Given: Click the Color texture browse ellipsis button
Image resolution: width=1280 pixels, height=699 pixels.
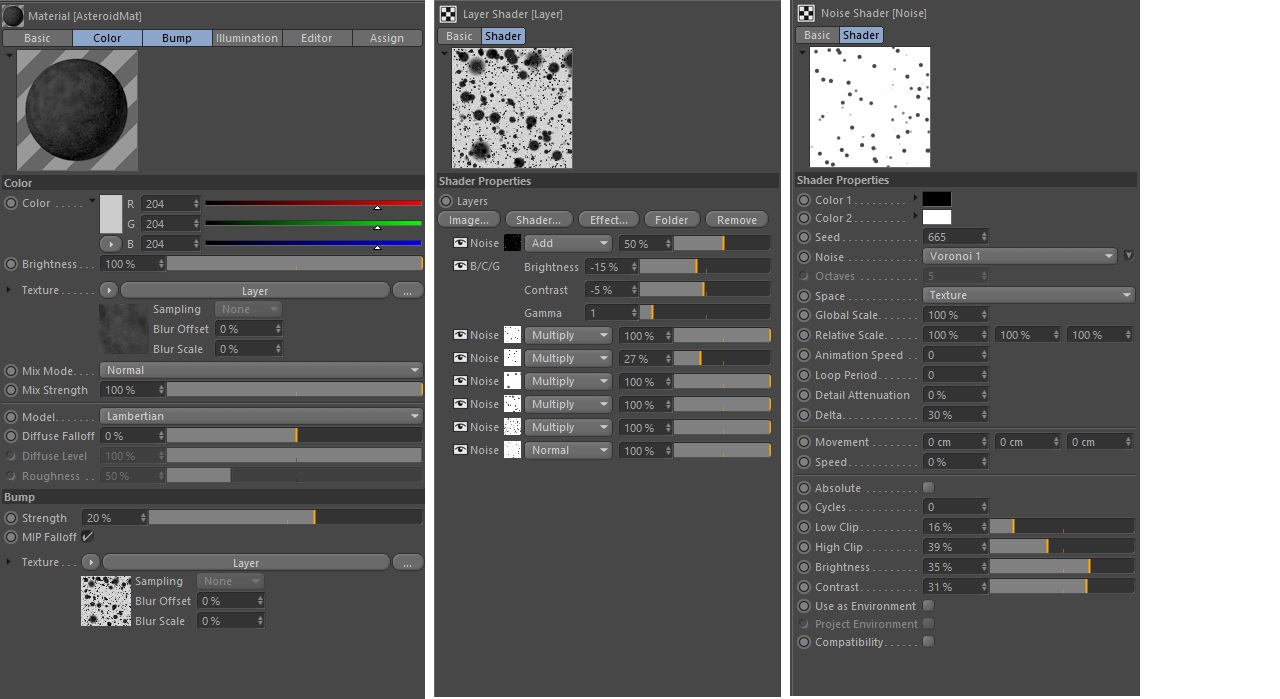Looking at the screenshot, I should (x=407, y=291).
